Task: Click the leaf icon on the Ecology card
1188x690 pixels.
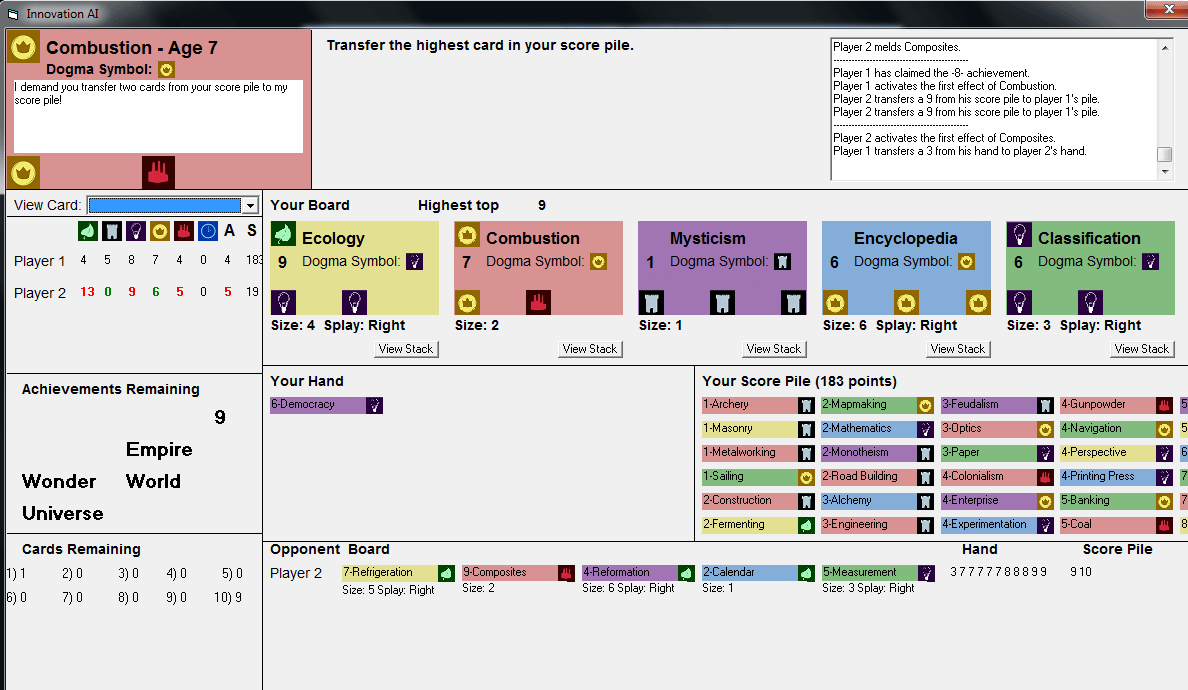Action: (282, 233)
